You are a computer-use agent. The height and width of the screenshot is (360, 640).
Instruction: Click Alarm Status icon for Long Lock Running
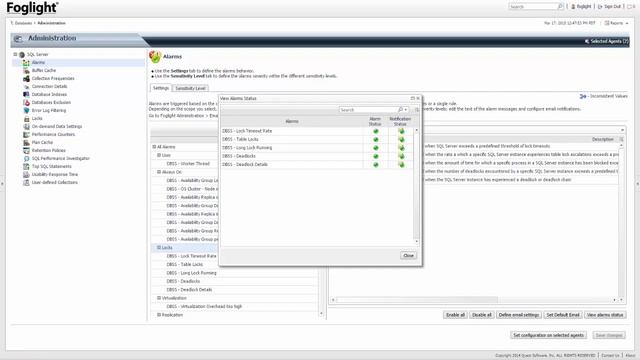tap(376, 148)
